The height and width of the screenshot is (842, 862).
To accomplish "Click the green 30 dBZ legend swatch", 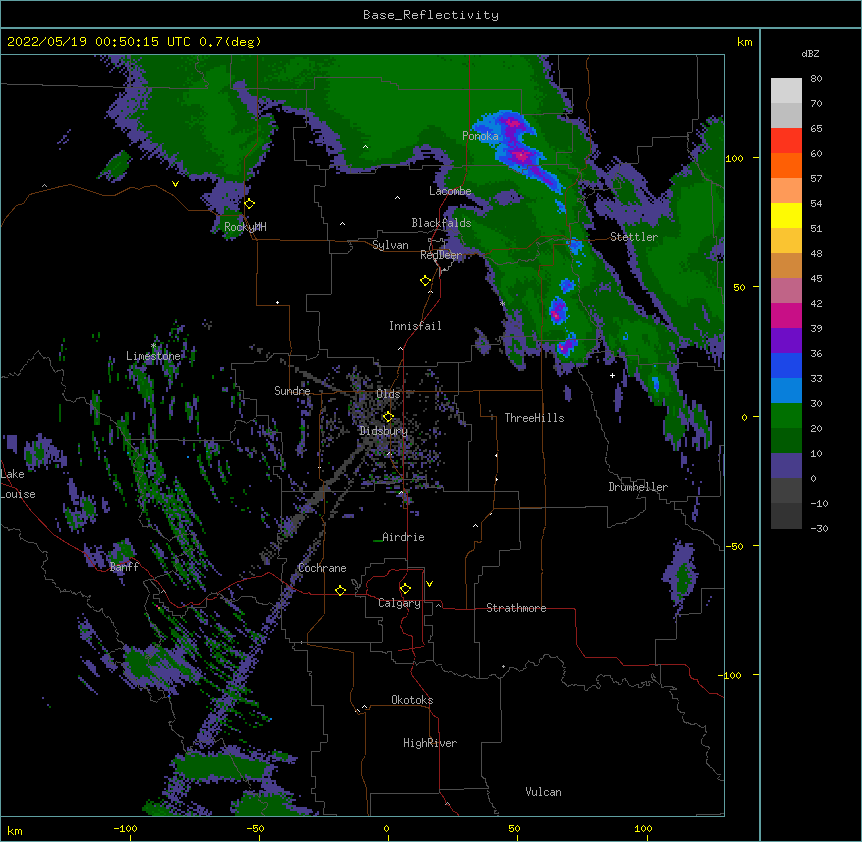I will point(786,416).
